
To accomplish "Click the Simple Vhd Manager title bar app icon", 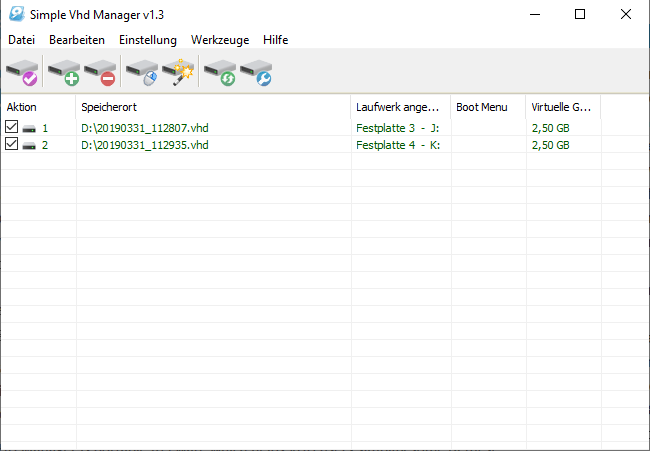I will pyautogui.click(x=17, y=14).
